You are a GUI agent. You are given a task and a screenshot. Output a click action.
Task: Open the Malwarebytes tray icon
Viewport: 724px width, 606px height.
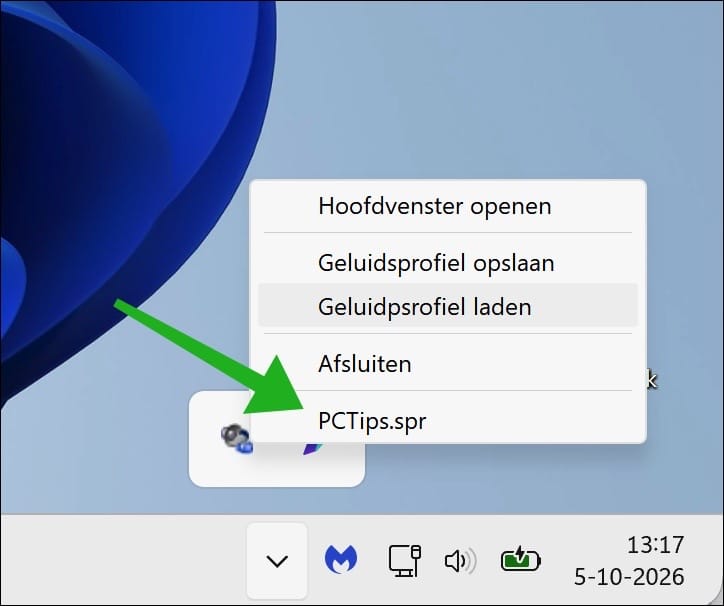tap(341, 559)
